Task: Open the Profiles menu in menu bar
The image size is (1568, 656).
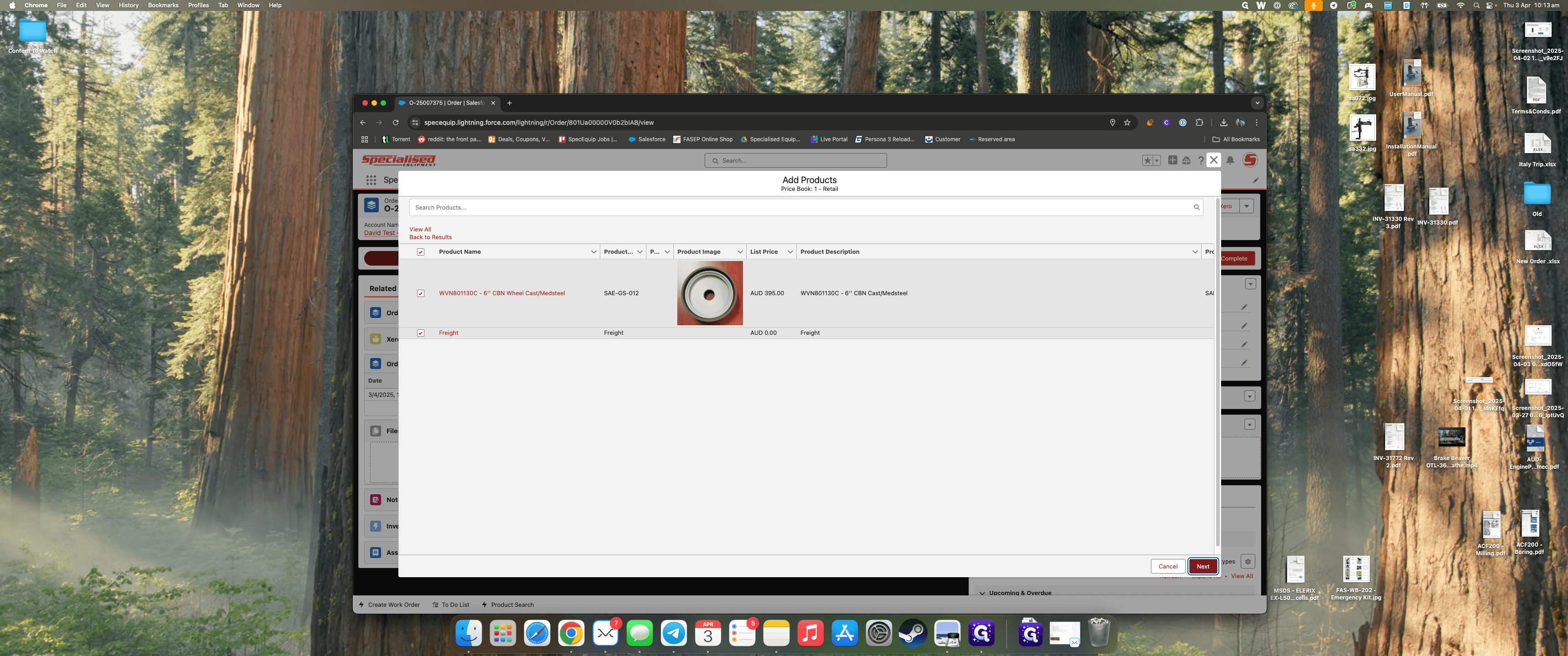Action: click(x=198, y=5)
